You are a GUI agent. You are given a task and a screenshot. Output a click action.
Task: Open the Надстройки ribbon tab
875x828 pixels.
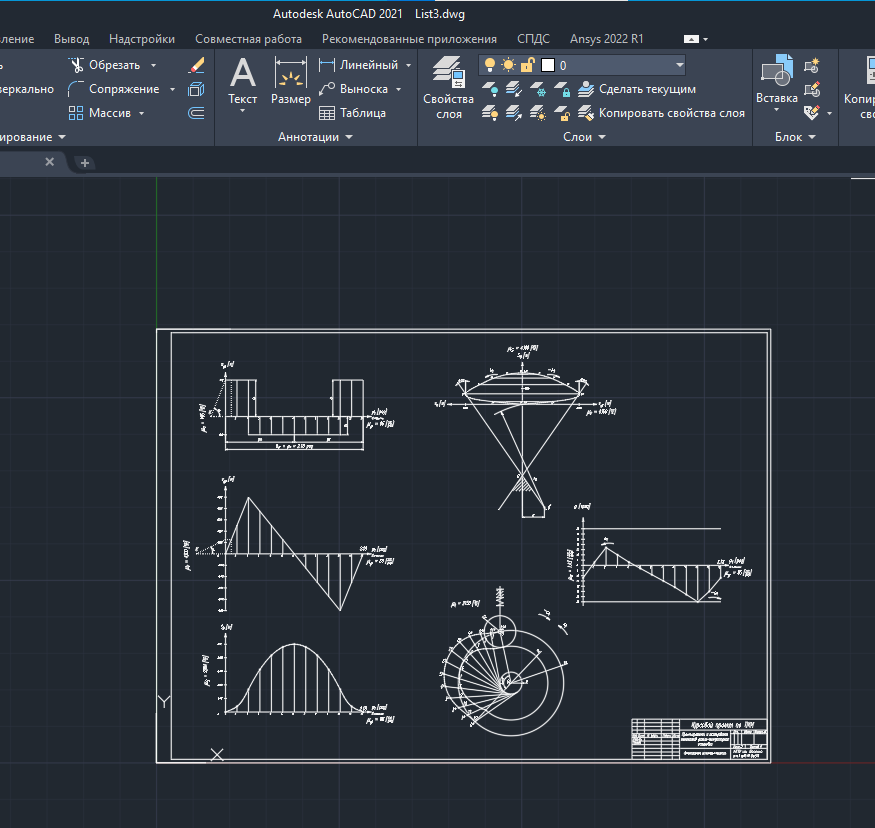click(x=142, y=39)
